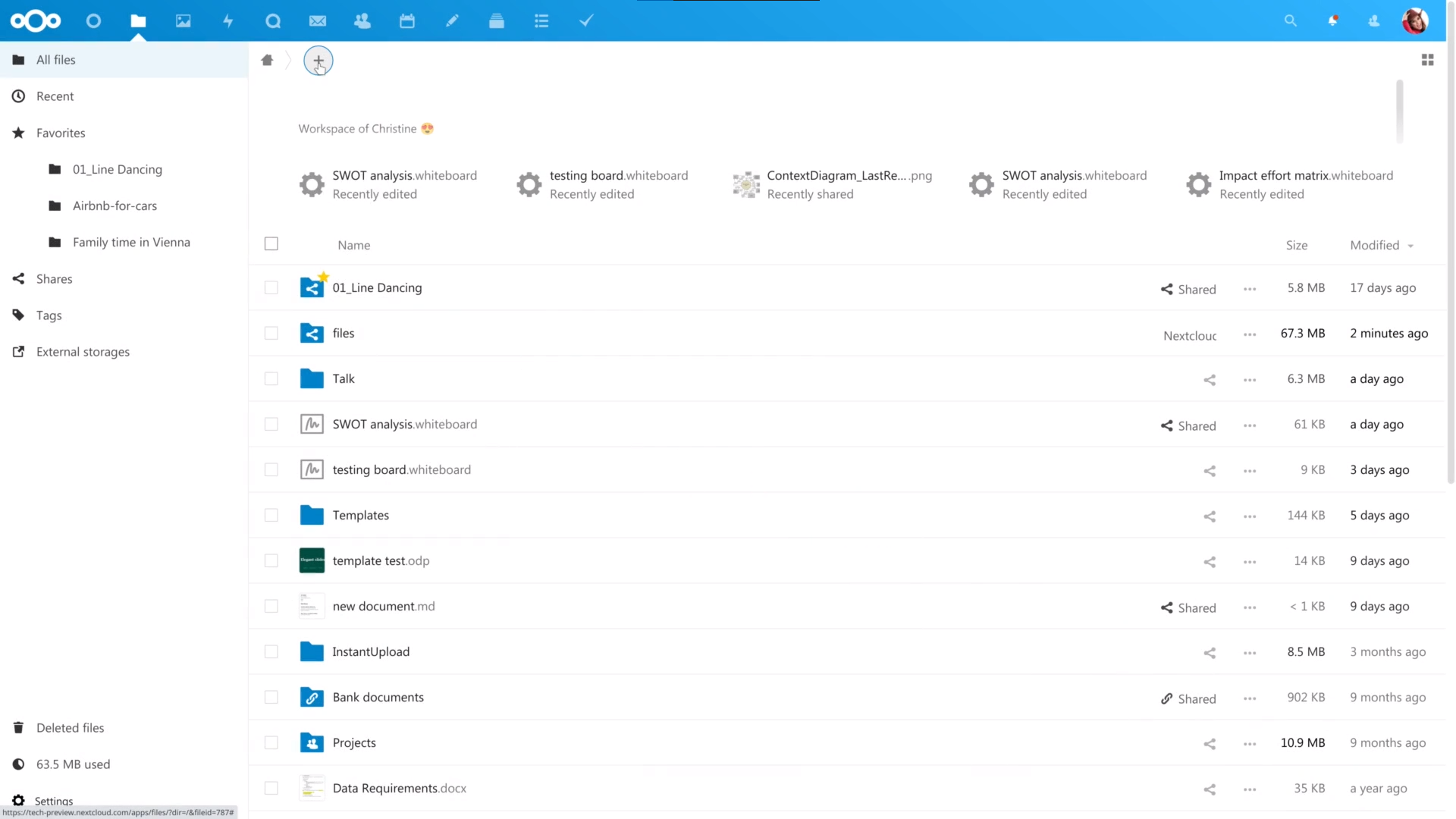Image resolution: width=1456 pixels, height=819 pixels.
Task: Open the more menu for SWOT analysis.whiteboard
Action: pyautogui.click(x=1250, y=425)
